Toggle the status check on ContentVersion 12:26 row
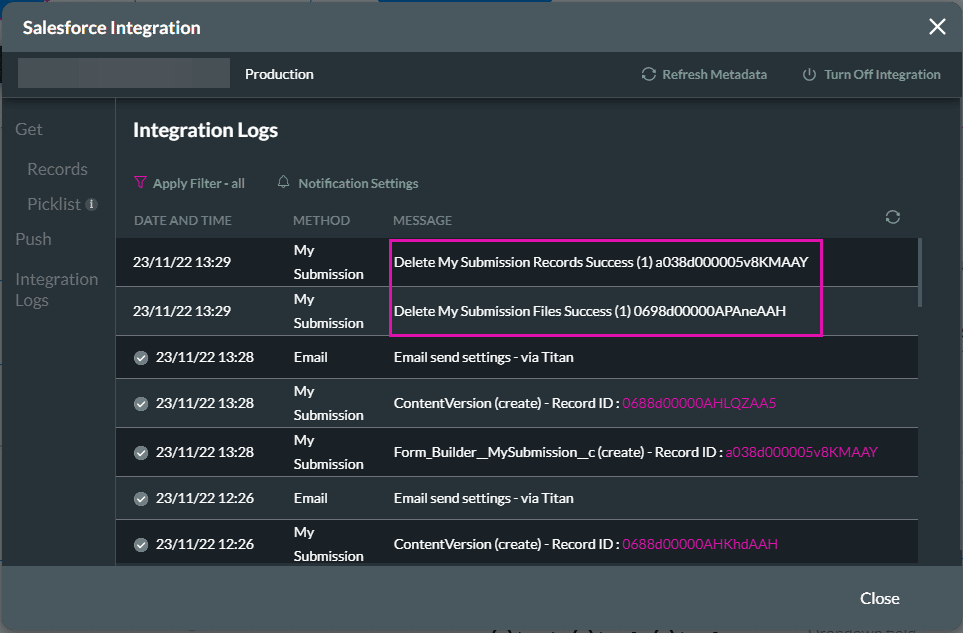 pos(141,544)
